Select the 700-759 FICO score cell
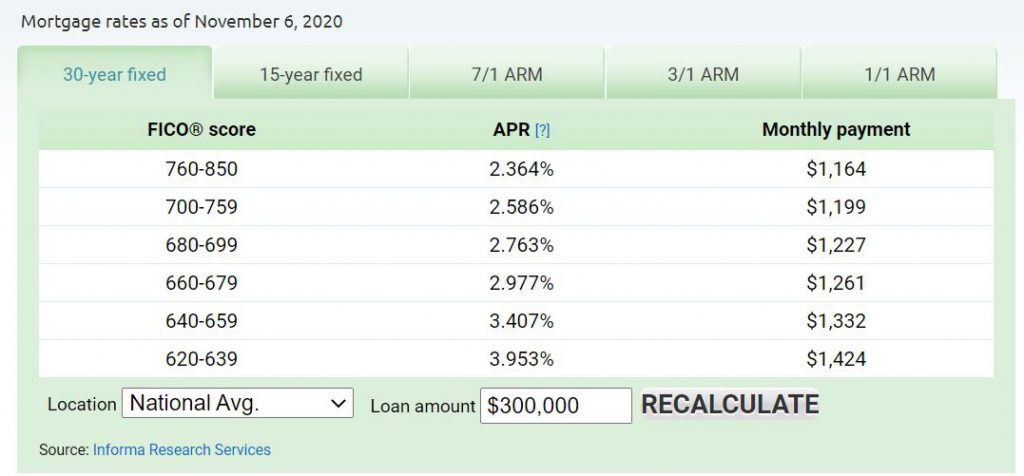1024x476 pixels. [x=202, y=207]
